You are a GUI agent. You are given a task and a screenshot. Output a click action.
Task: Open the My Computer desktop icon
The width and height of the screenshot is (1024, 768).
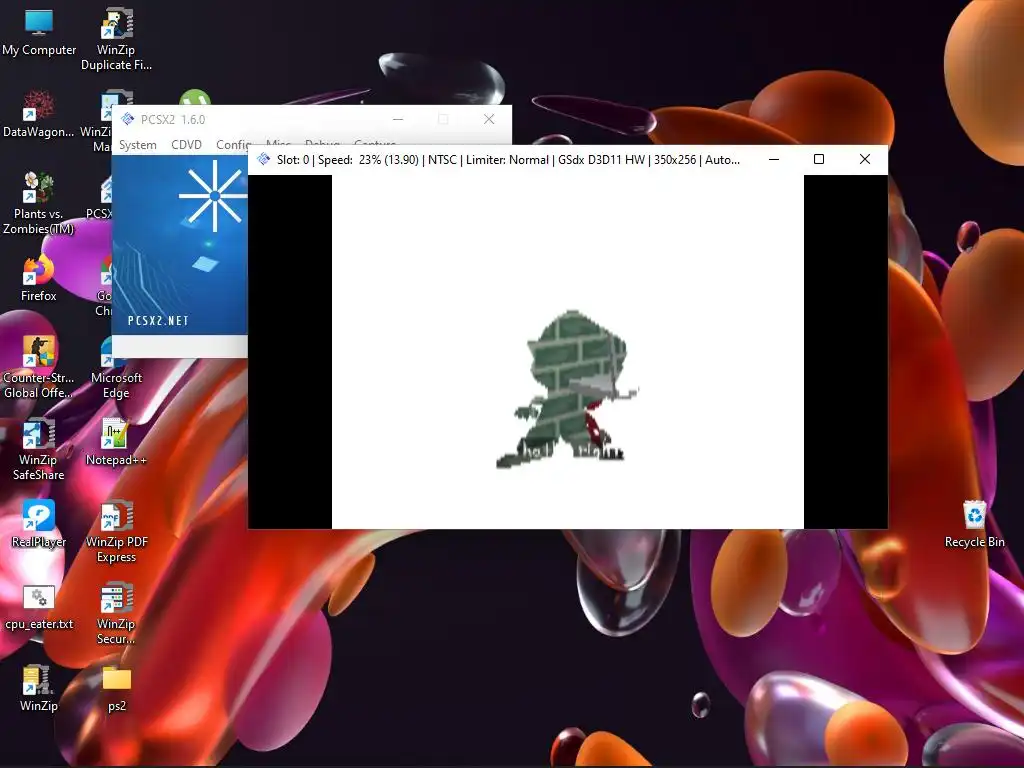[x=39, y=32]
